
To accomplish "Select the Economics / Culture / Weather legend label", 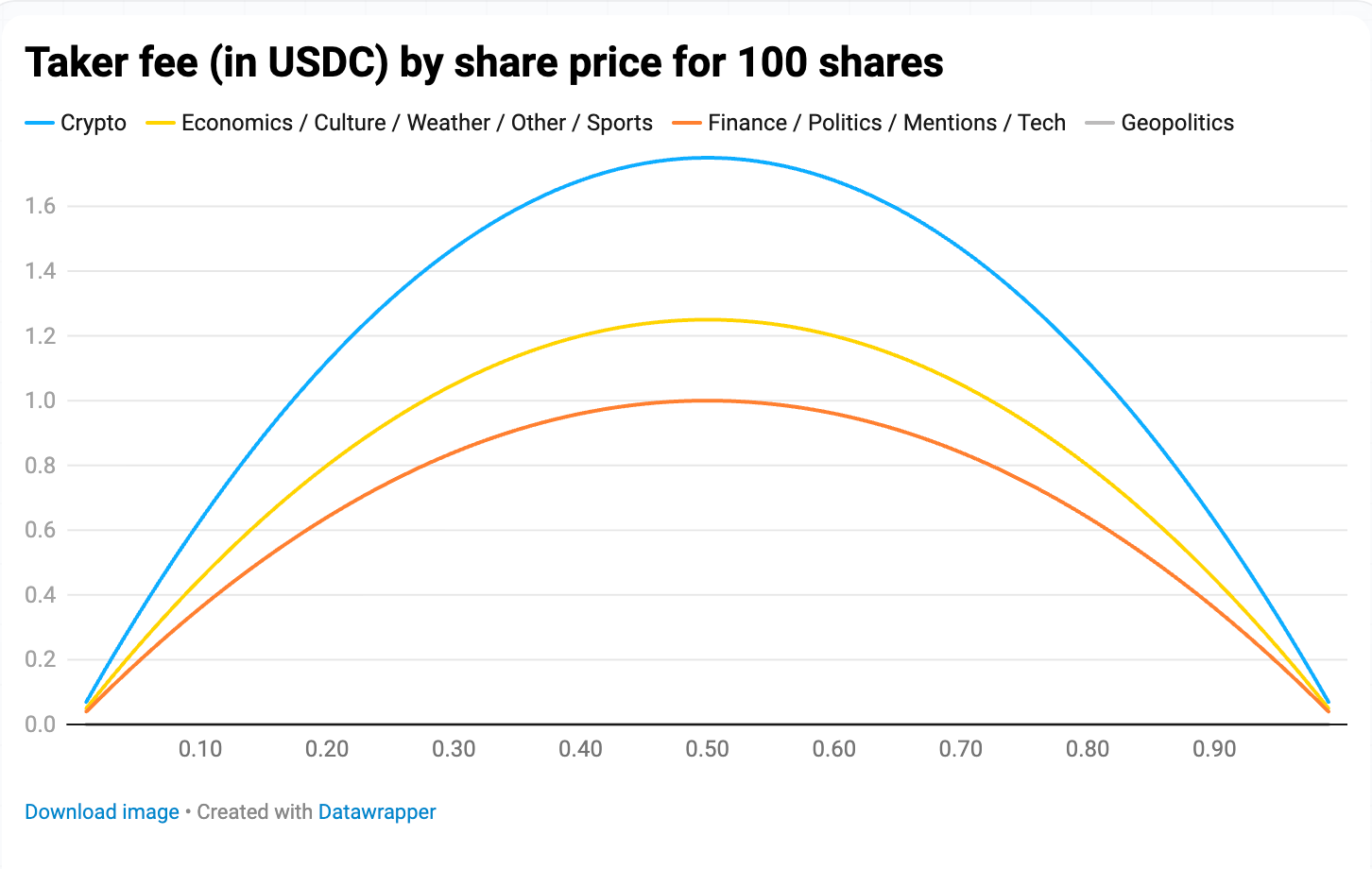I will click(x=417, y=124).
